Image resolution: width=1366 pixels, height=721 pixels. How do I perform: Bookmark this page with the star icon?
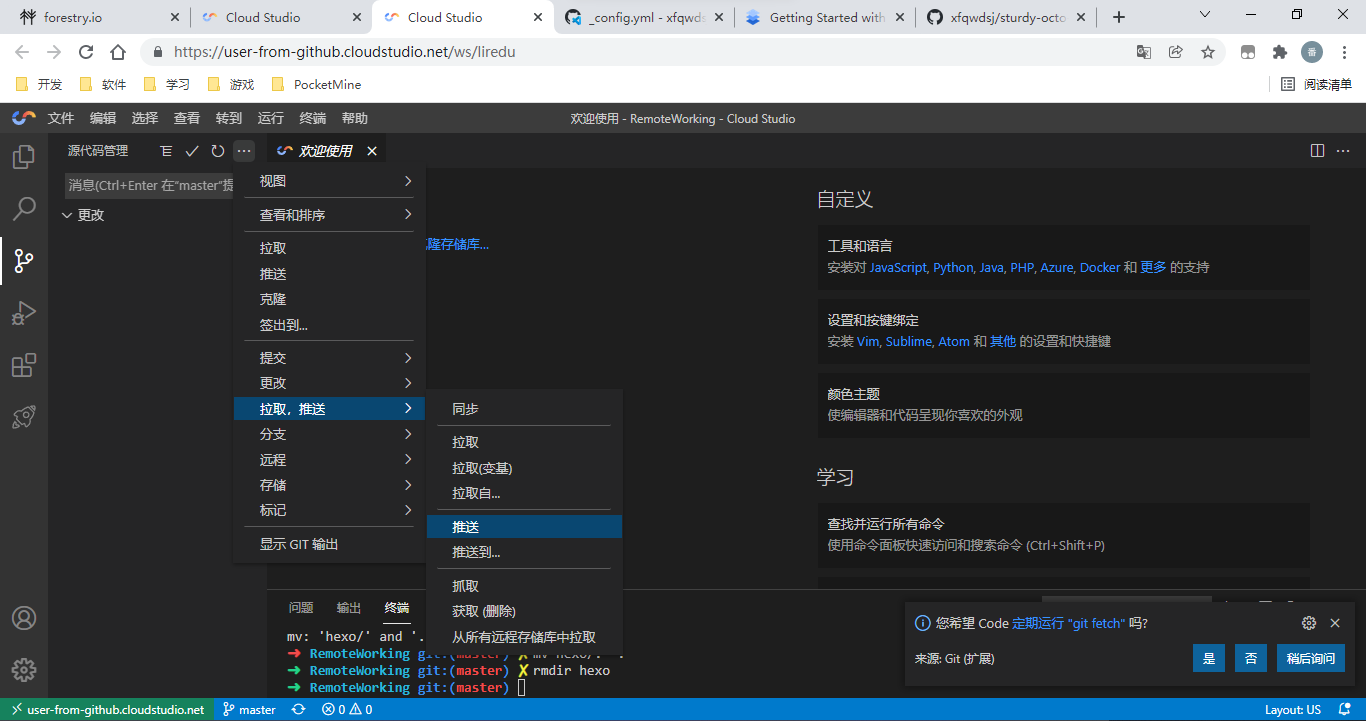pos(1208,52)
